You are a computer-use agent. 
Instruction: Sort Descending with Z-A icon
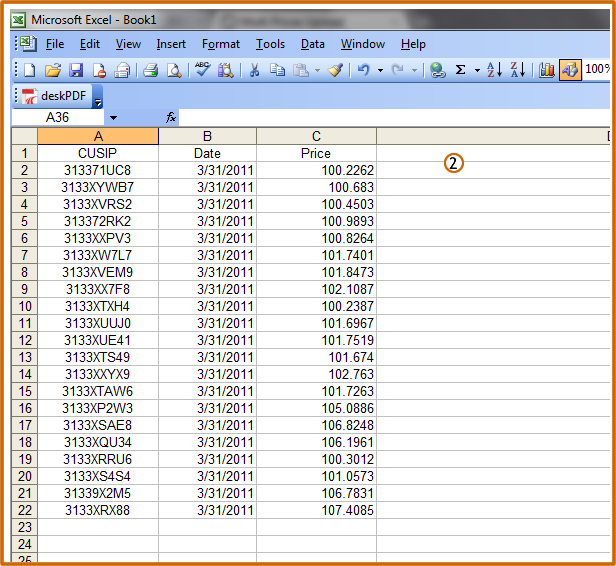click(x=517, y=70)
